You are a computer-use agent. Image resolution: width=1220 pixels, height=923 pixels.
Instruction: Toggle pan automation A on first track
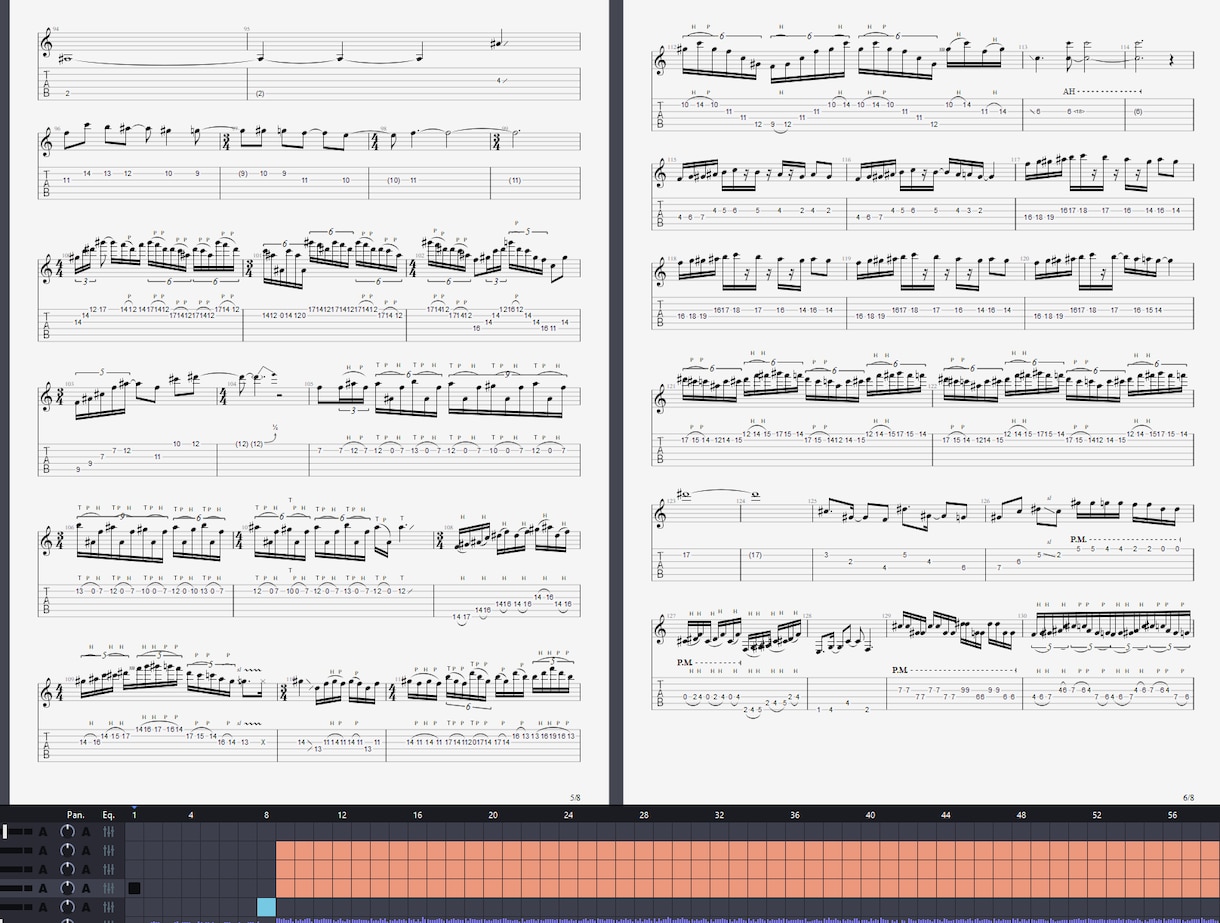pos(87,832)
